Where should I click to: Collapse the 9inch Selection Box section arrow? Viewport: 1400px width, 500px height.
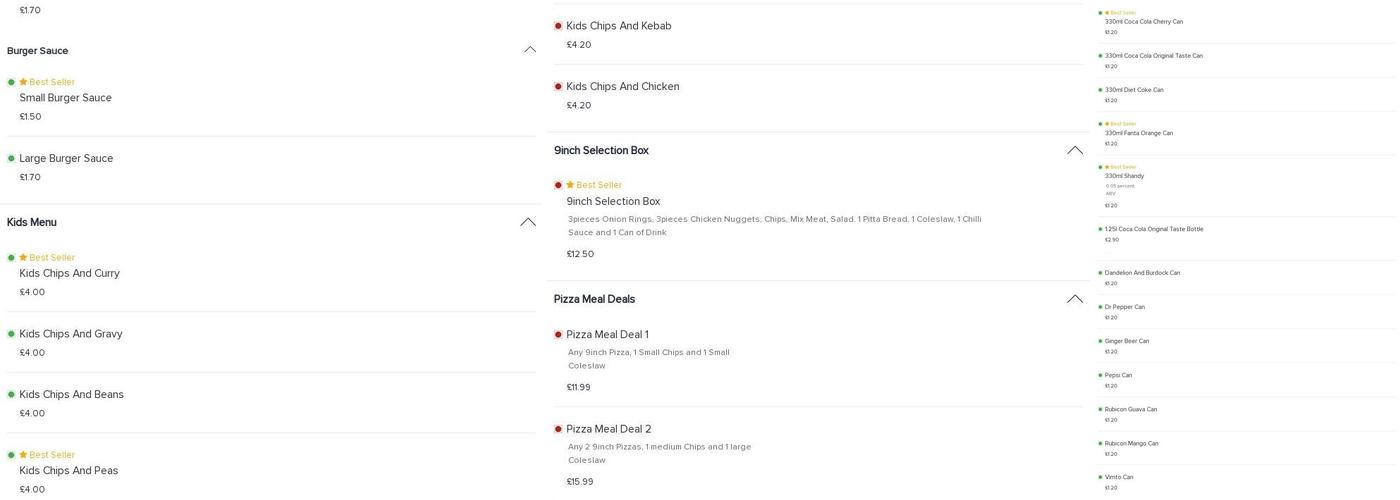click(1075, 150)
